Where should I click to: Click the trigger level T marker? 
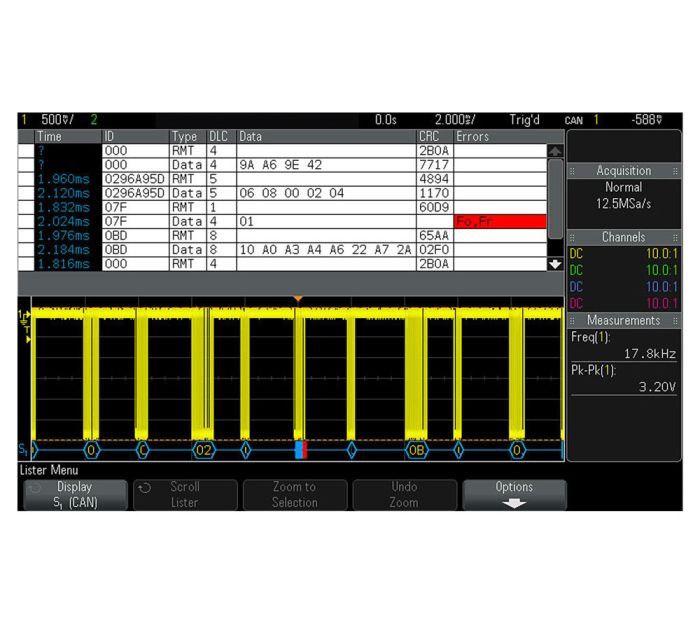[28, 335]
